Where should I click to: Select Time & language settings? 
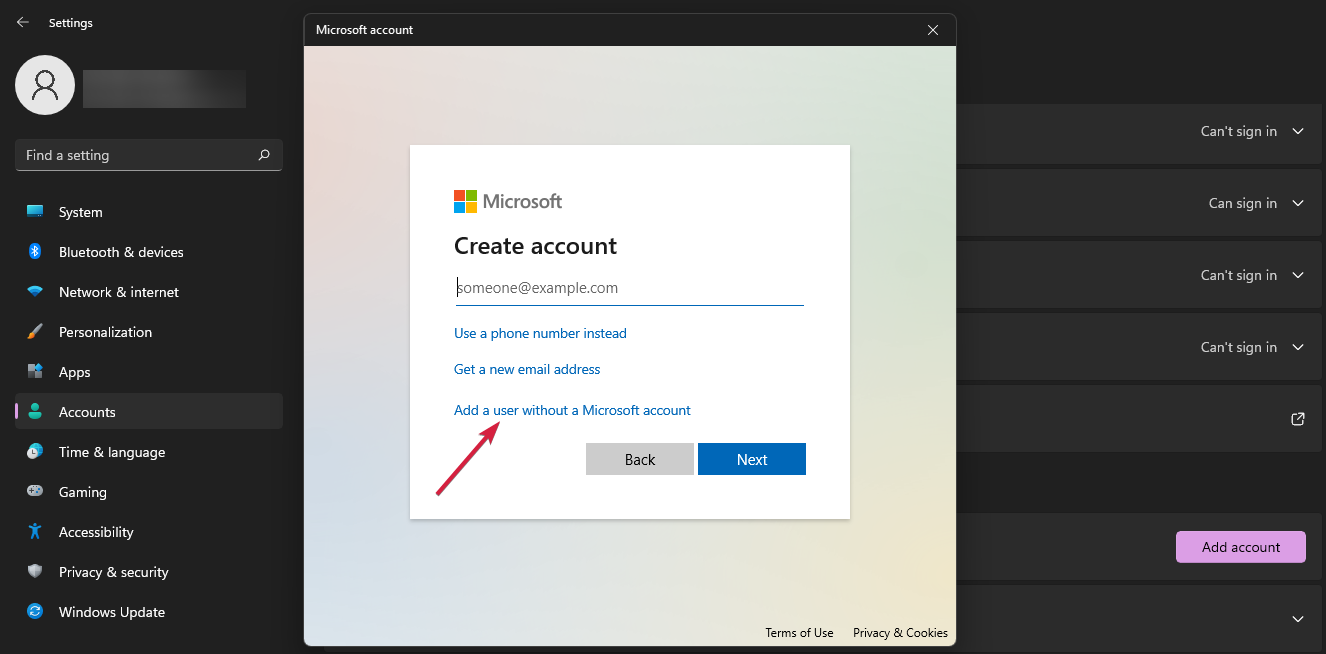(x=111, y=451)
